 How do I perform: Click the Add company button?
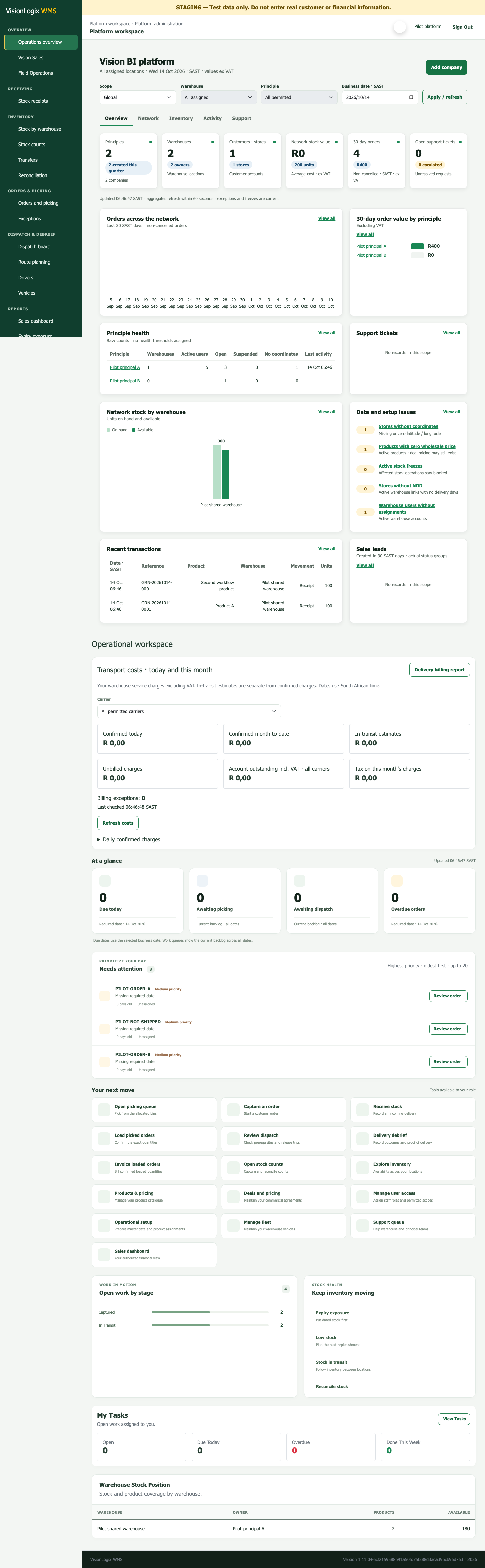pyautogui.click(x=447, y=68)
